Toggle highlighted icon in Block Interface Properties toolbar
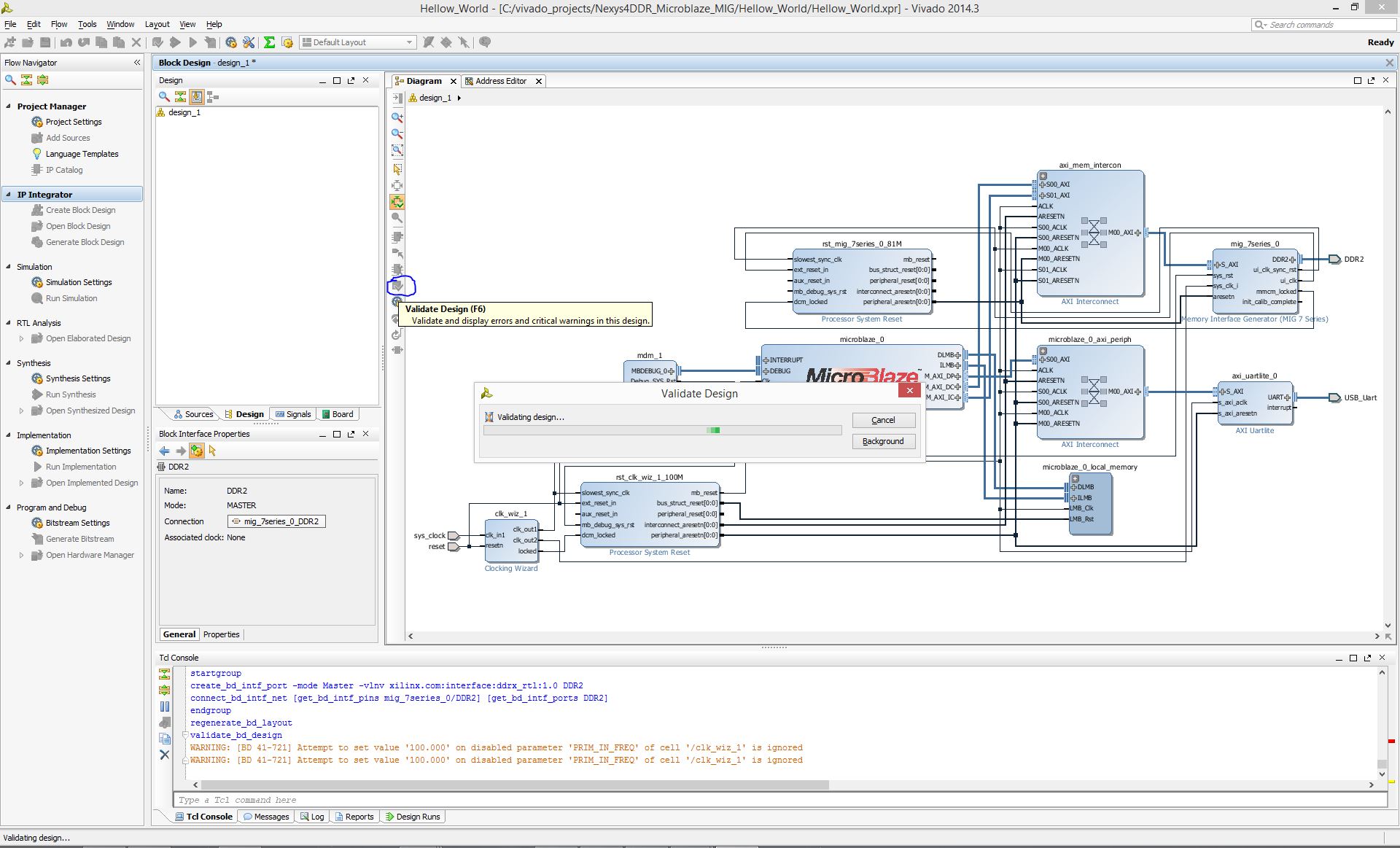This screenshot has height=848, width=1400. click(x=196, y=451)
